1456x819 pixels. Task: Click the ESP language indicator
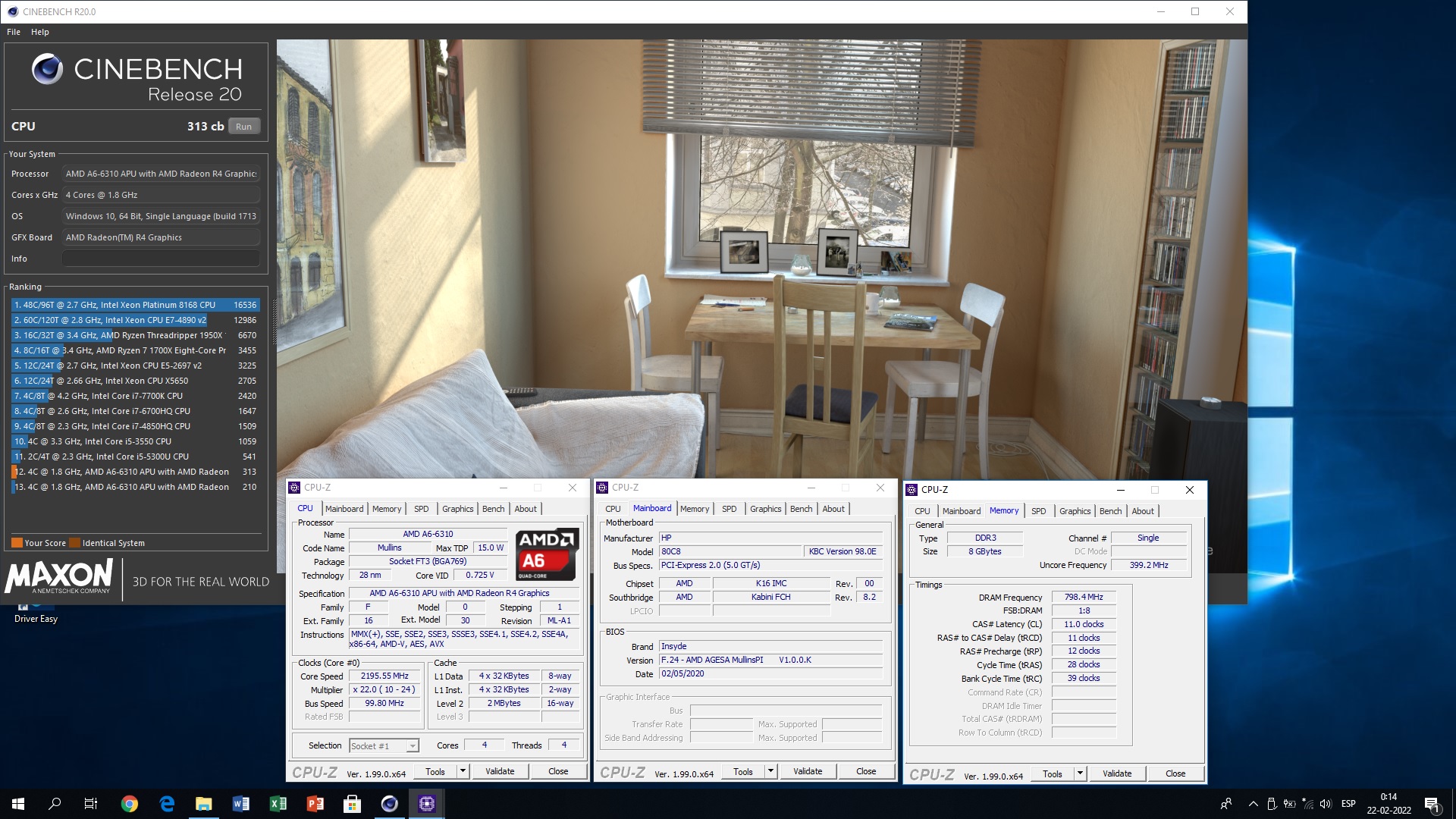[x=1348, y=804]
